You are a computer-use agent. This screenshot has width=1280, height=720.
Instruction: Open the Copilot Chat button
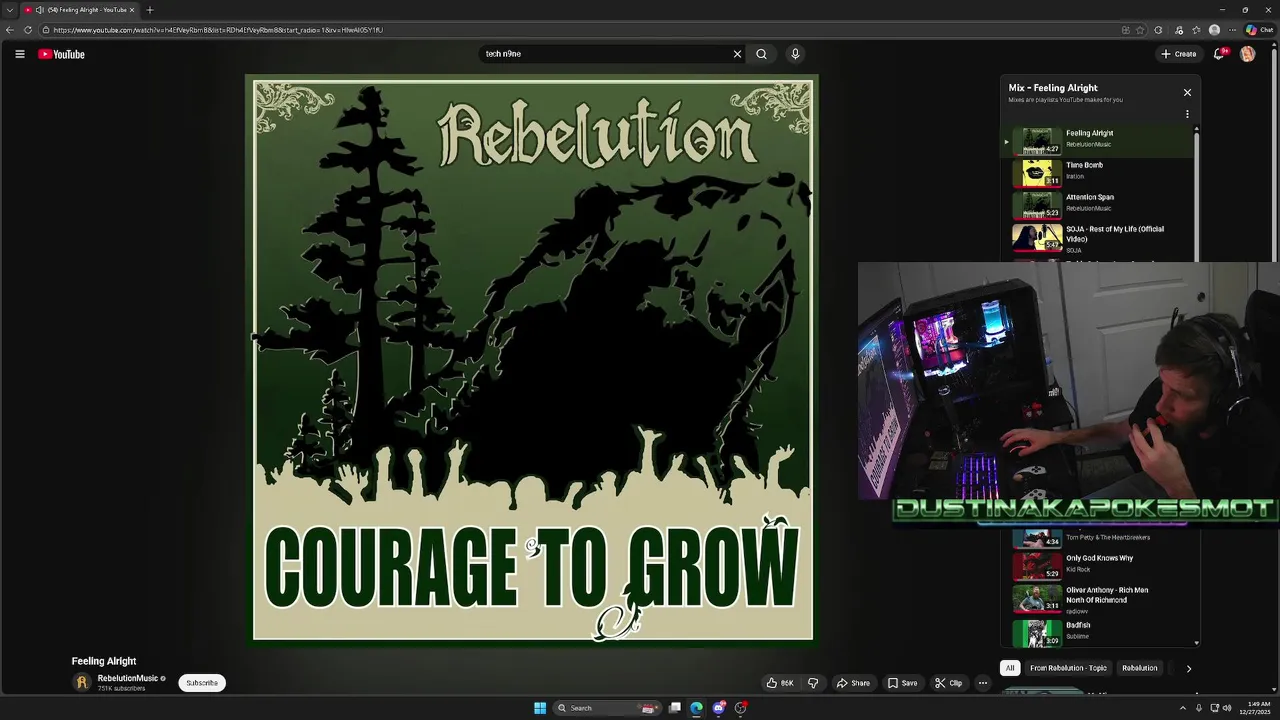click(x=1259, y=30)
